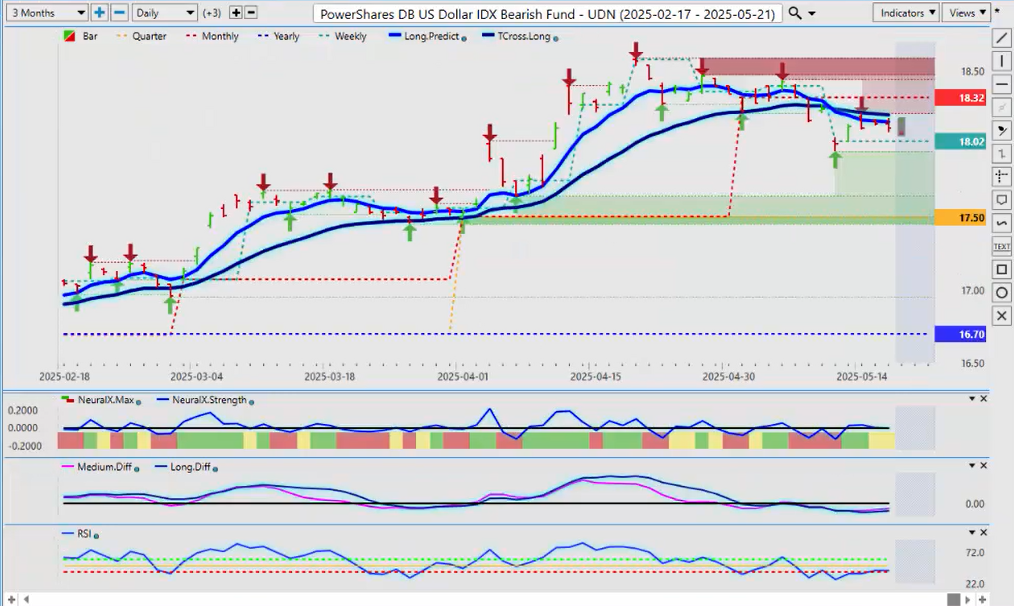The image size is (1014, 606).
Task: Click the Long.Predict settings dot
Action: click(x=464, y=38)
